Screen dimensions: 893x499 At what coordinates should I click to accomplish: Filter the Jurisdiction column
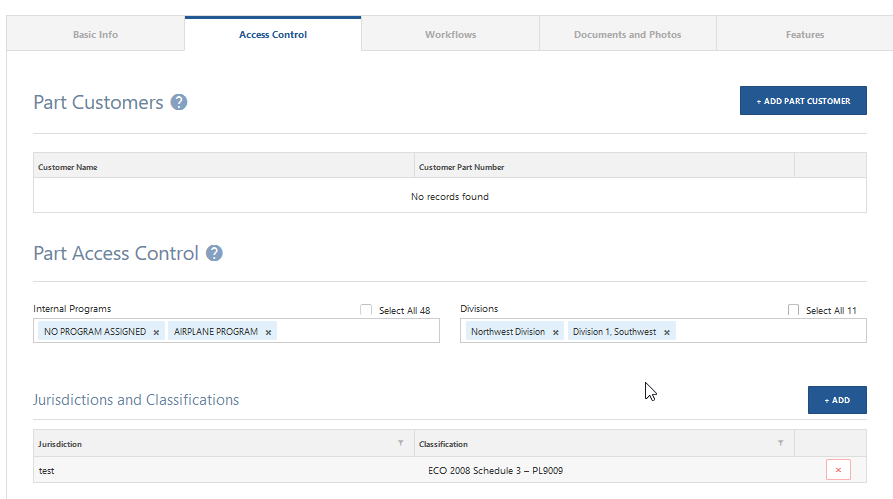(x=401, y=443)
